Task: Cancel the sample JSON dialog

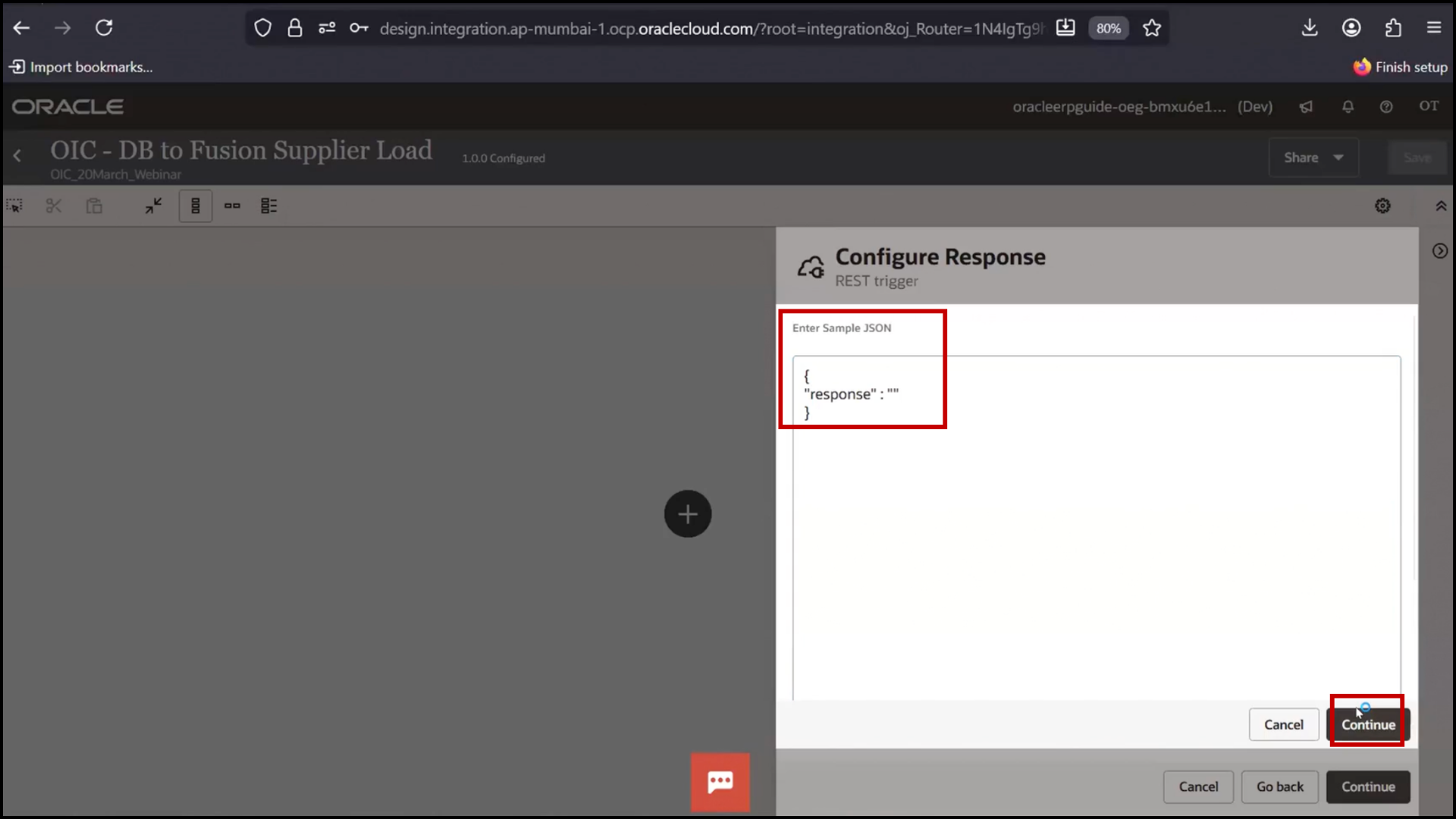Action: point(1283,725)
